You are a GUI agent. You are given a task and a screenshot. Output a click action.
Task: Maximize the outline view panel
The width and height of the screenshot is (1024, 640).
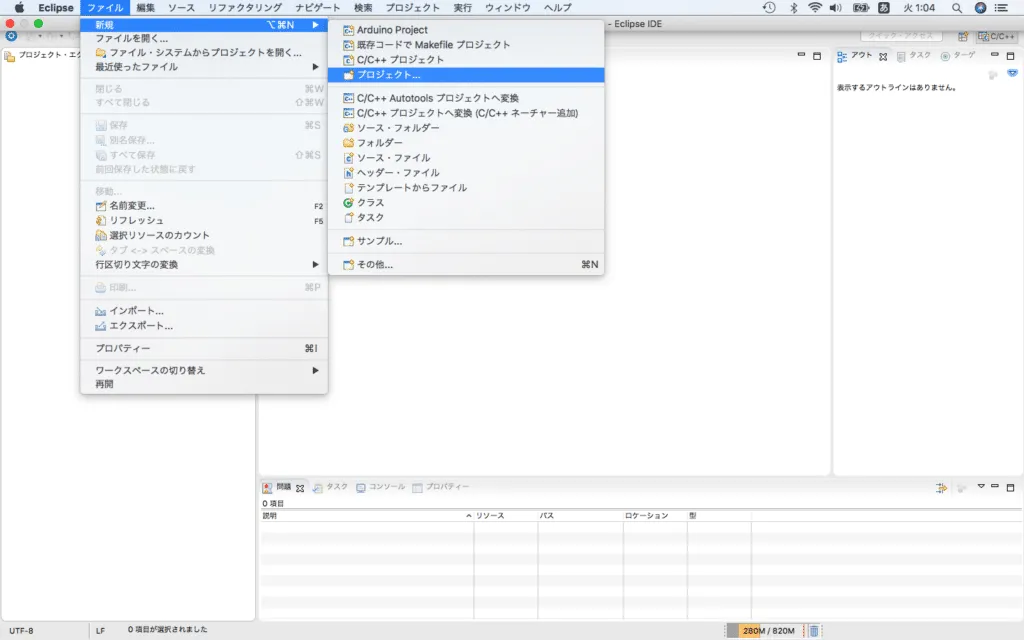point(1010,56)
